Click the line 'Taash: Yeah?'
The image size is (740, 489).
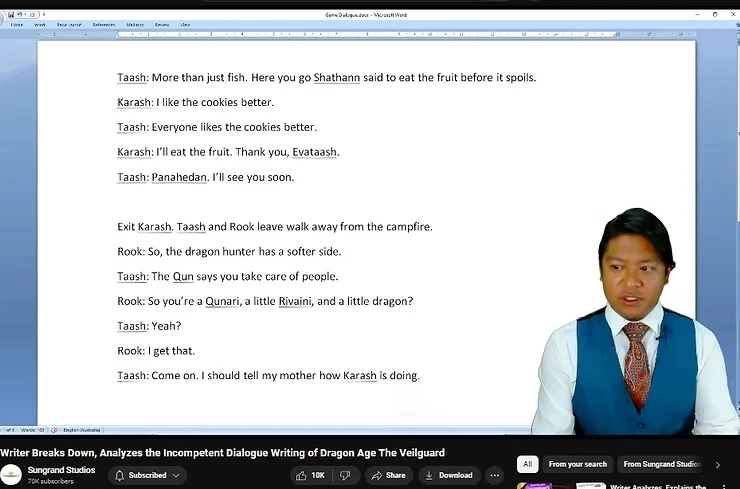coord(149,326)
